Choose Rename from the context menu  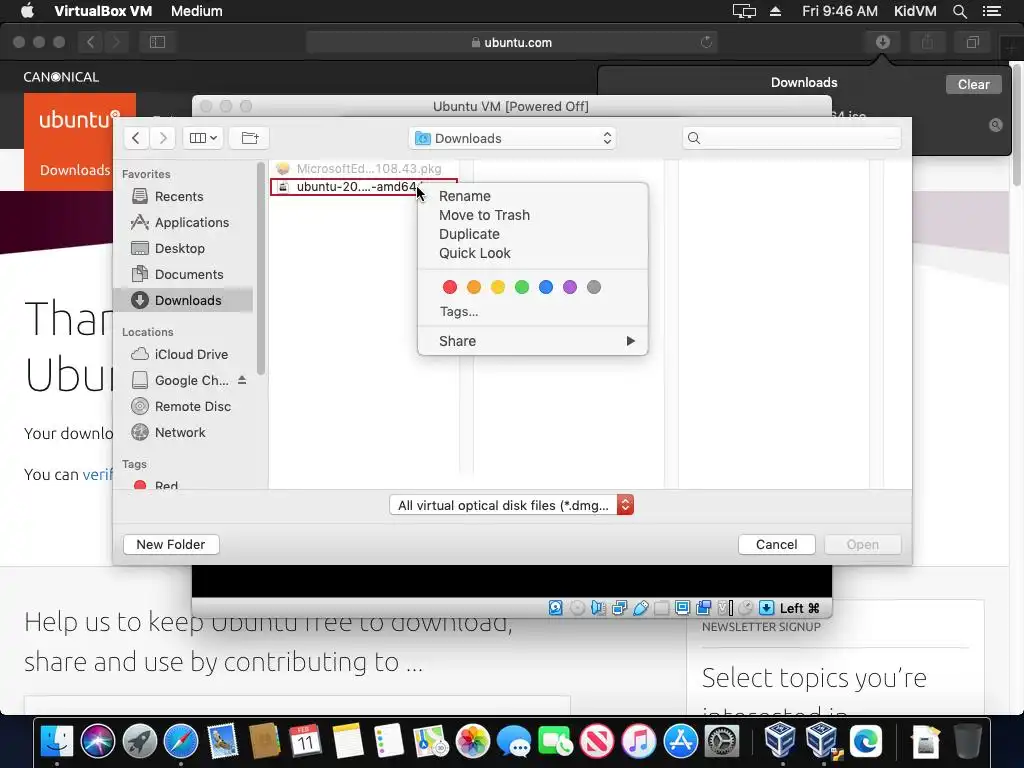pos(464,196)
